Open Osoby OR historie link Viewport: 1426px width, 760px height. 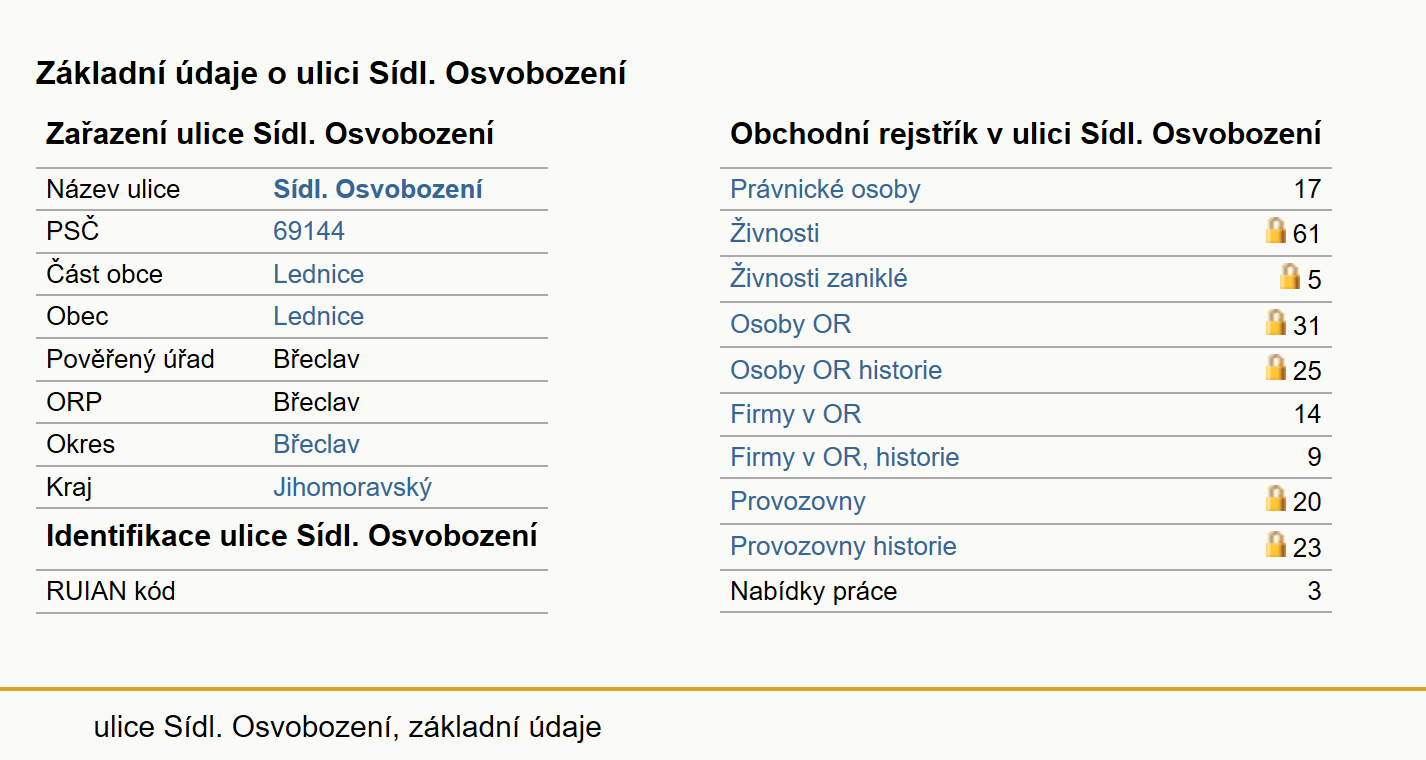(836, 370)
